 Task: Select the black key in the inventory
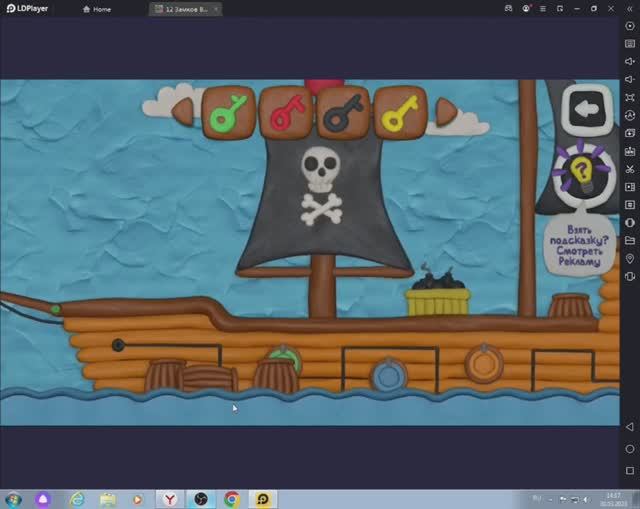343,113
